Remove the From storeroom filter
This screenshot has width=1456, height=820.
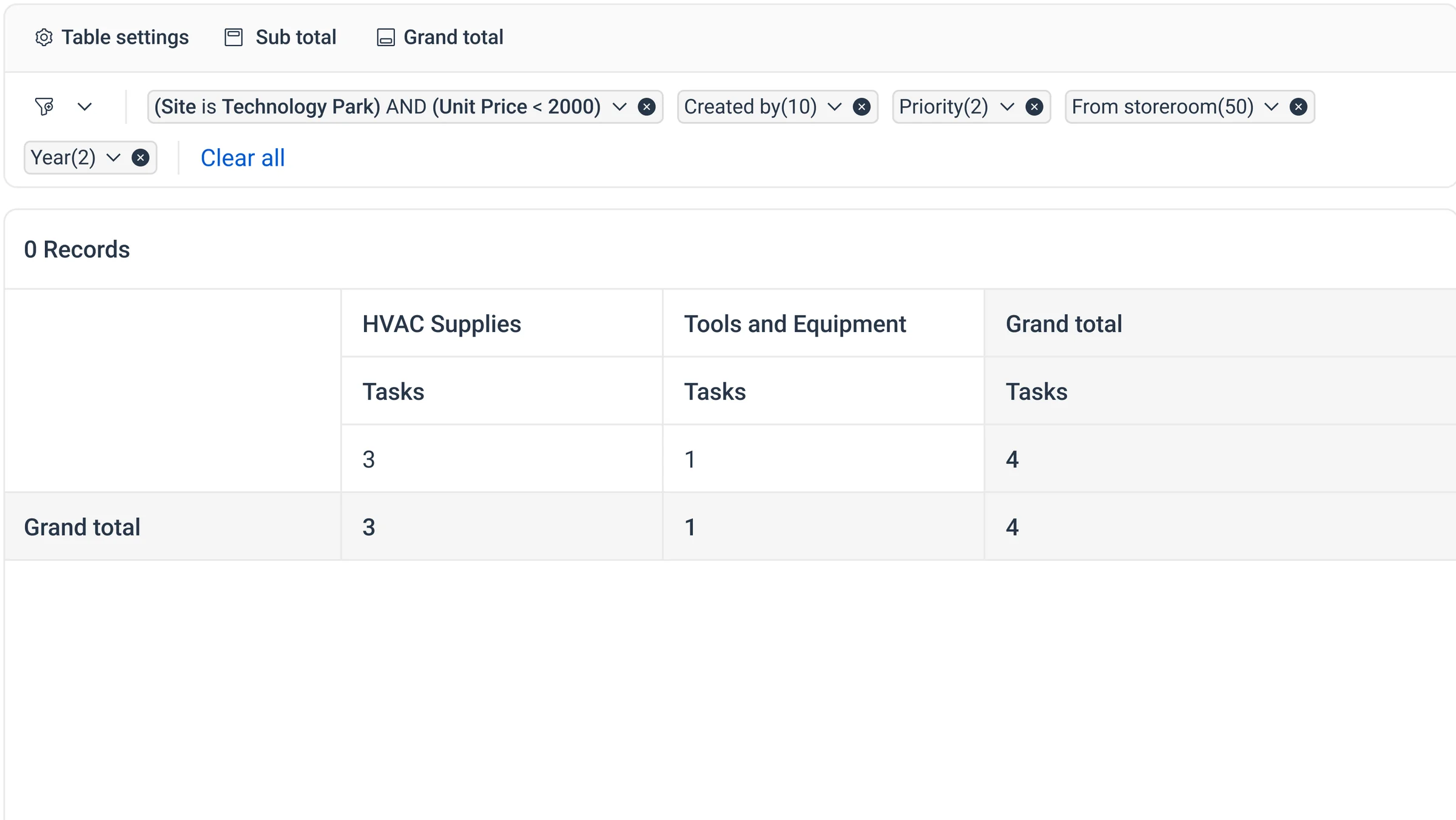pyautogui.click(x=1298, y=107)
